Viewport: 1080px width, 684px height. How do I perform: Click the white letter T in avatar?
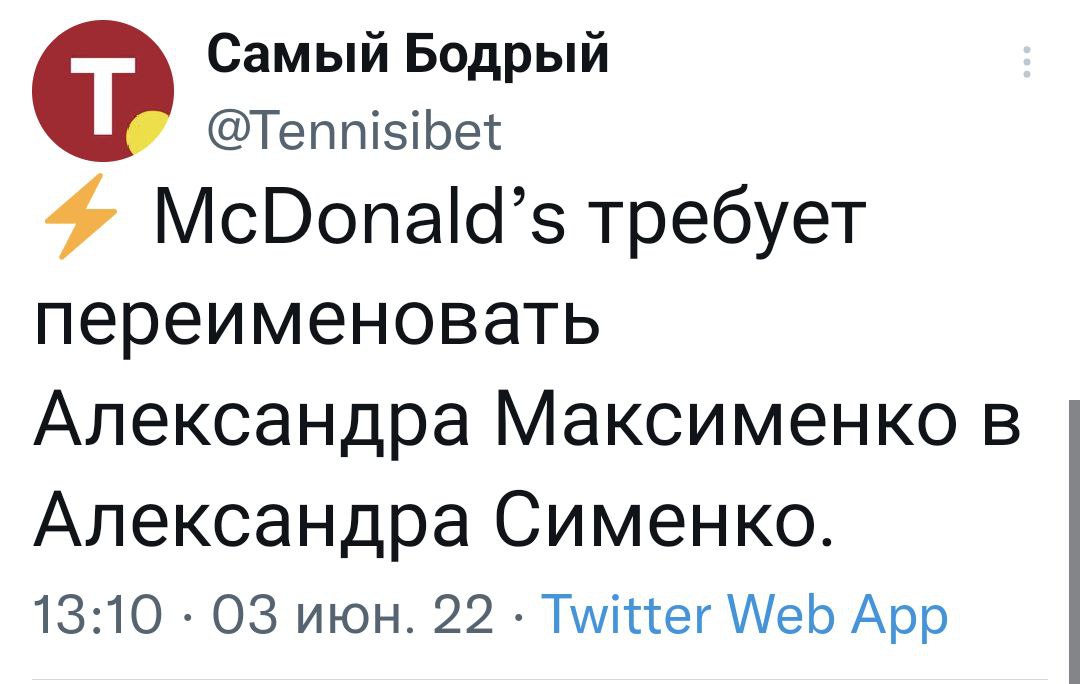98,92
